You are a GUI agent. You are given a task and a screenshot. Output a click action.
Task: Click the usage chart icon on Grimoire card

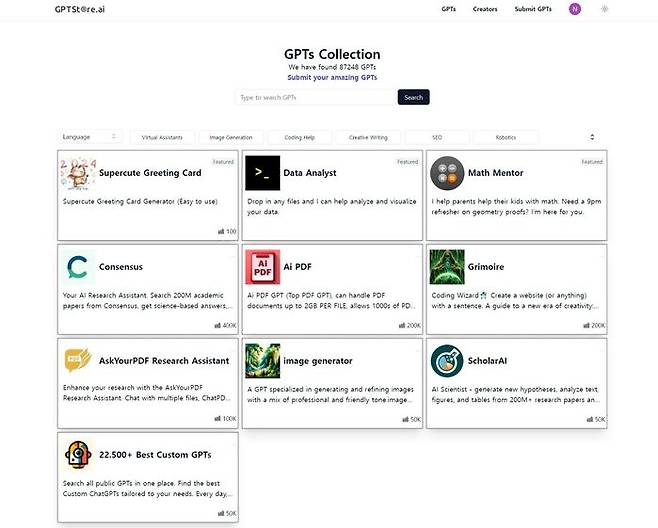(x=586, y=325)
